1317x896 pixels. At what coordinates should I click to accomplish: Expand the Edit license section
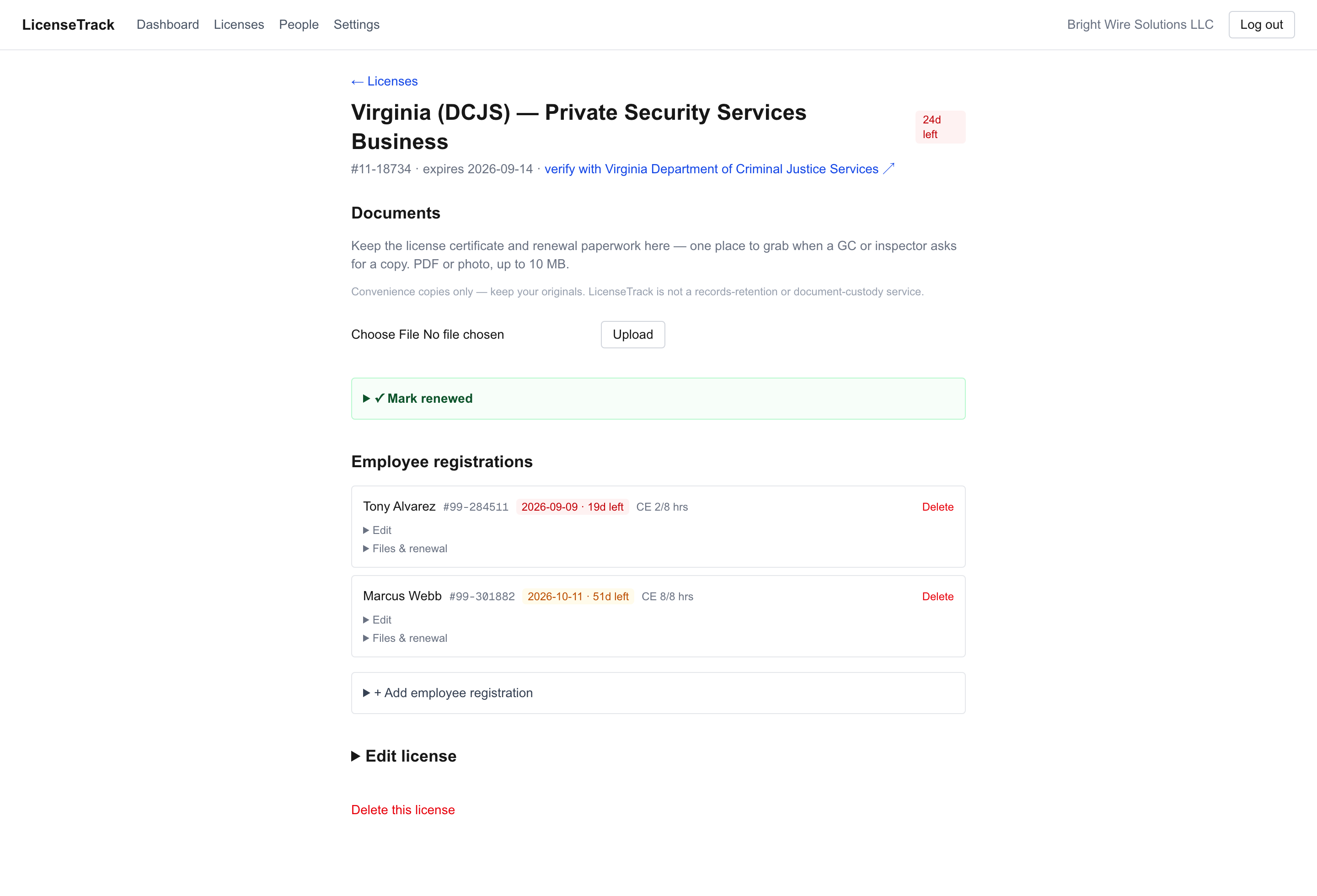coord(404,756)
